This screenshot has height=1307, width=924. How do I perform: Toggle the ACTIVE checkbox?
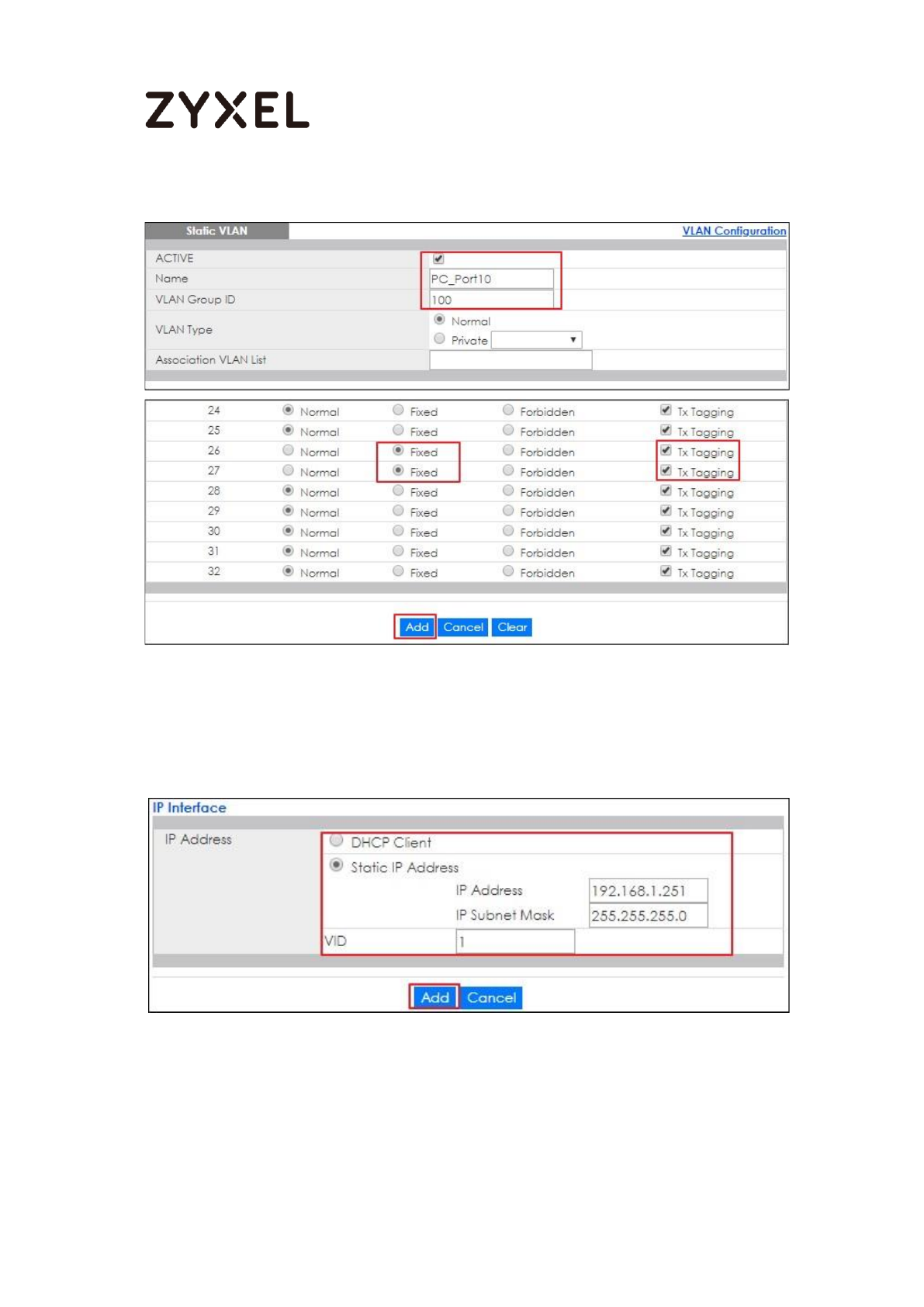pos(438,258)
